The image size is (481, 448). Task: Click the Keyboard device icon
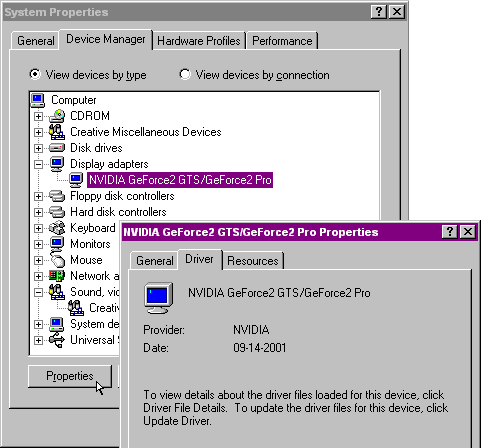point(57,228)
